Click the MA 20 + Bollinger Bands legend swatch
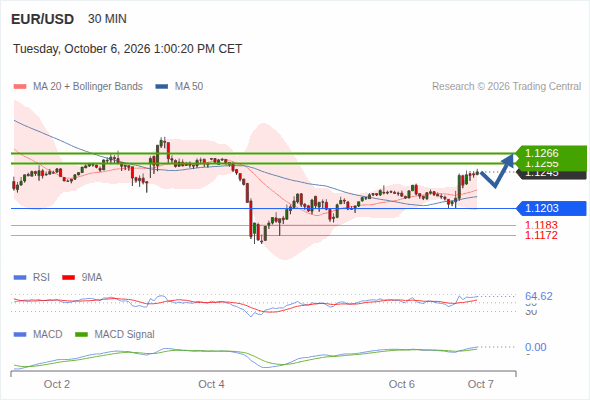This screenshot has width=590, height=400. 20,87
